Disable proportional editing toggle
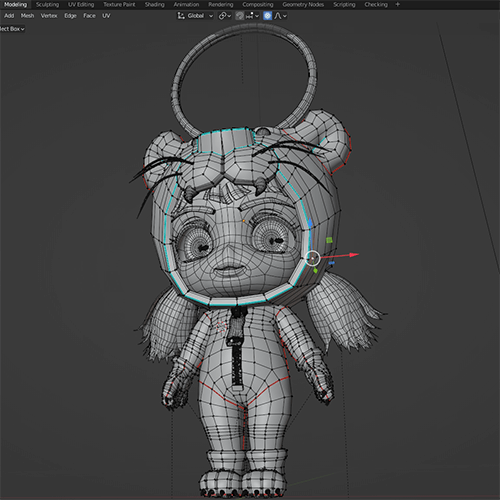 tap(267, 16)
